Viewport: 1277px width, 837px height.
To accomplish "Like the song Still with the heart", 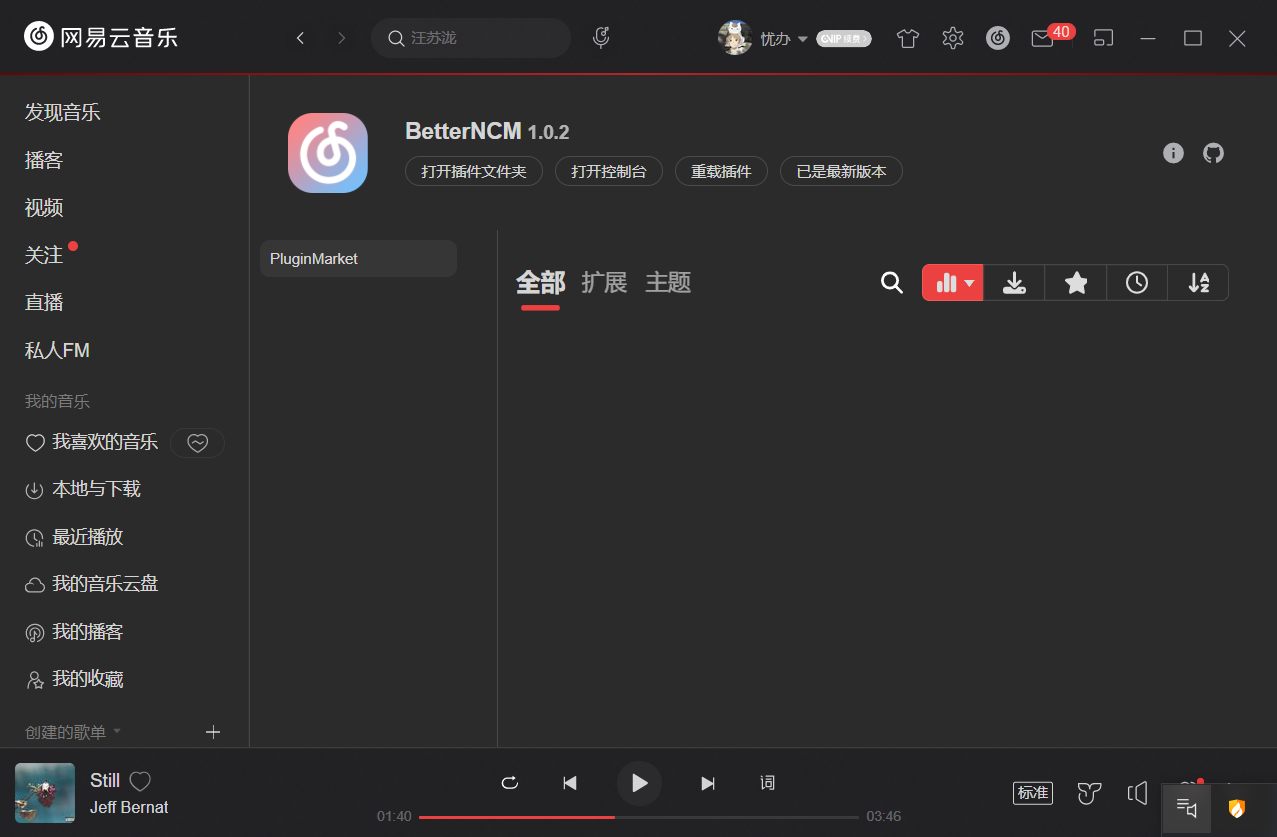I will (140, 781).
